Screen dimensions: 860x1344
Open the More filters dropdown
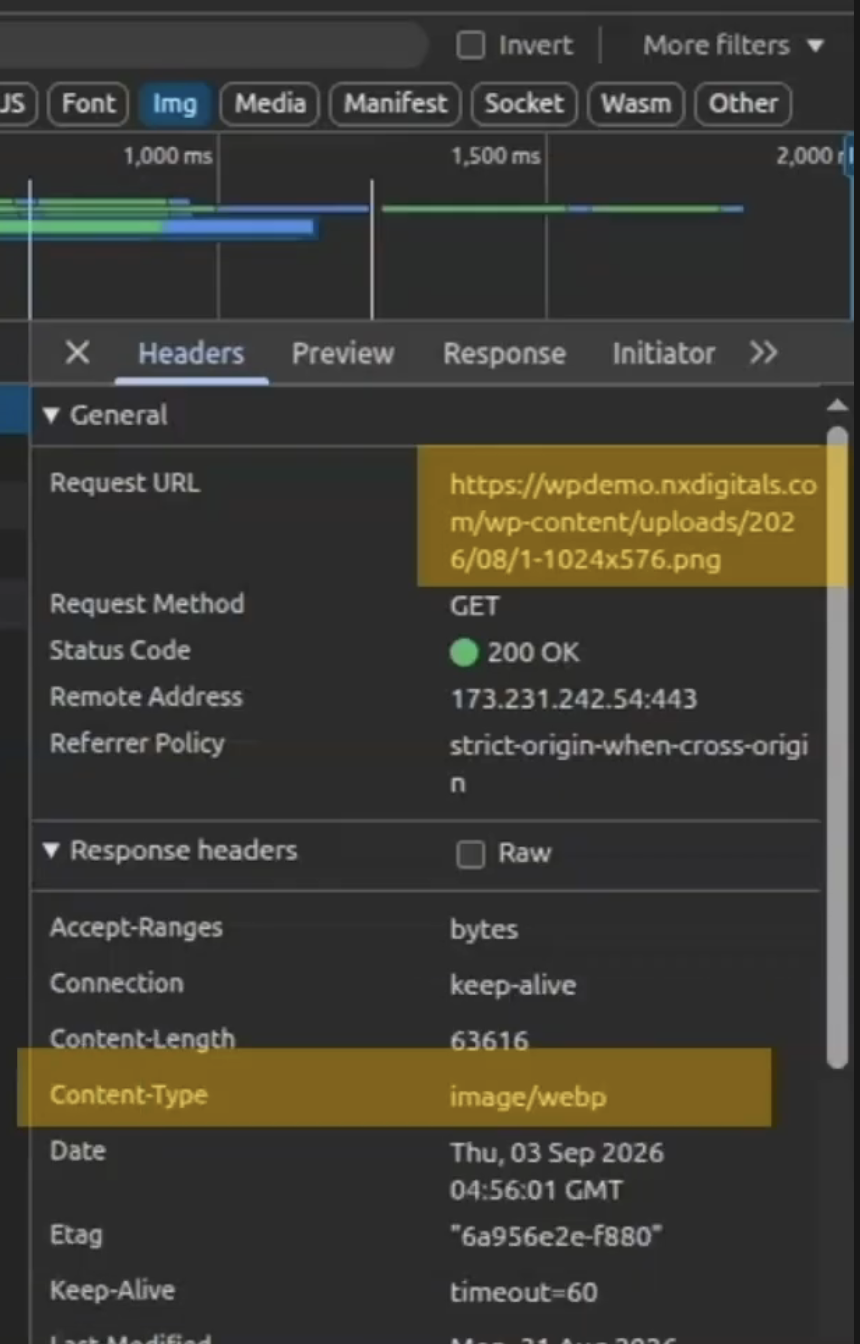pyautogui.click(x=733, y=45)
